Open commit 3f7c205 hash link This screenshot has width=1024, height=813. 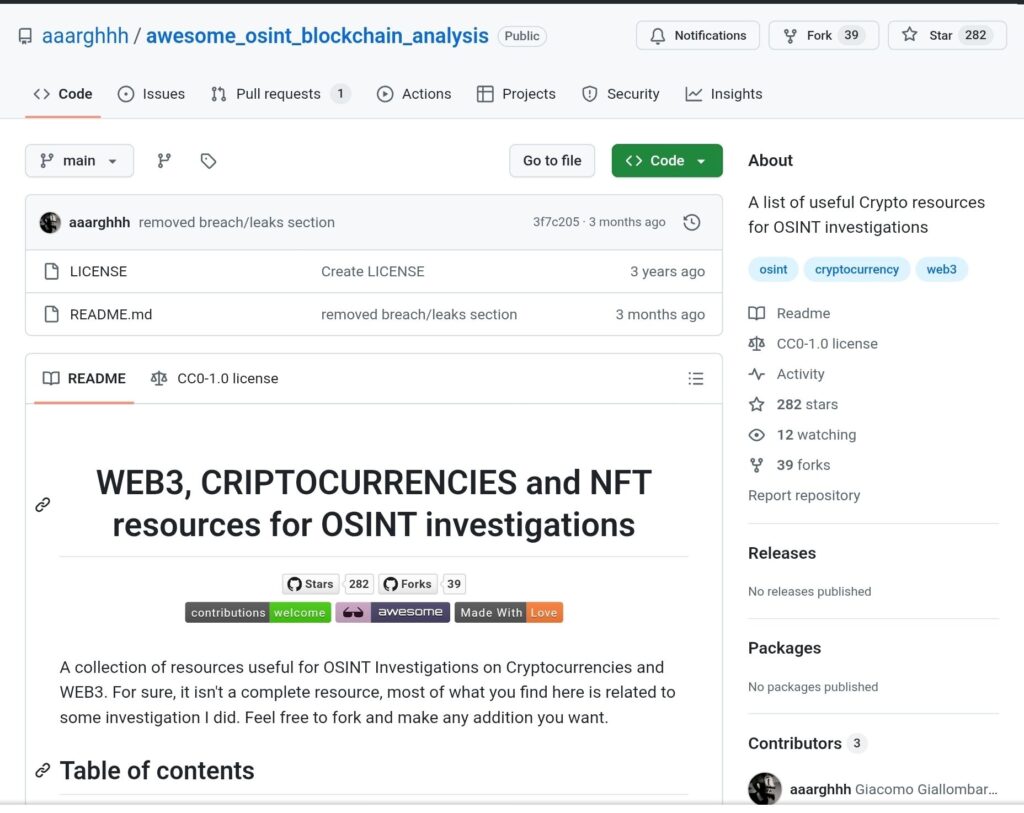click(x=556, y=222)
